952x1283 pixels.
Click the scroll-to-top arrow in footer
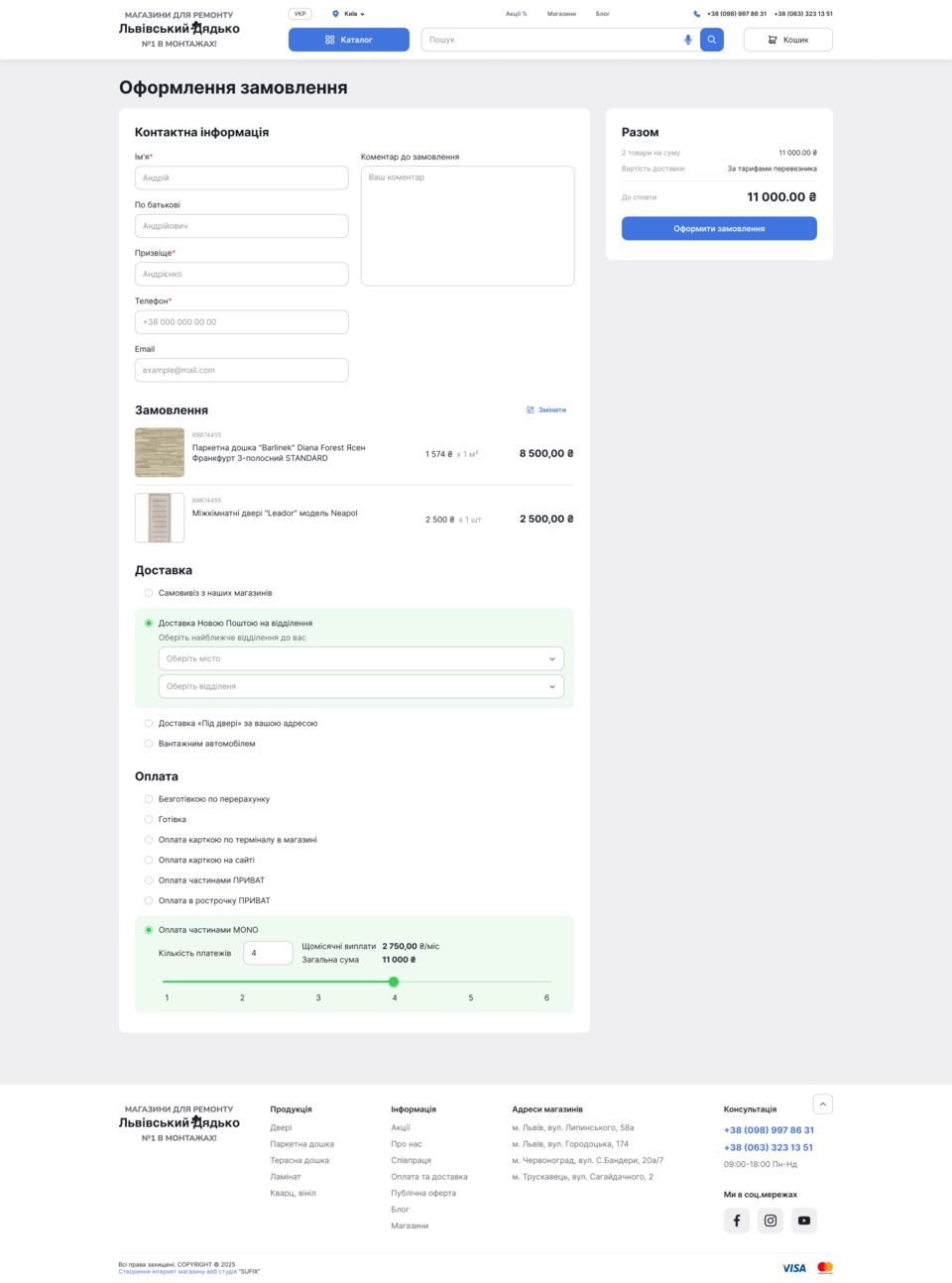tap(823, 1104)
